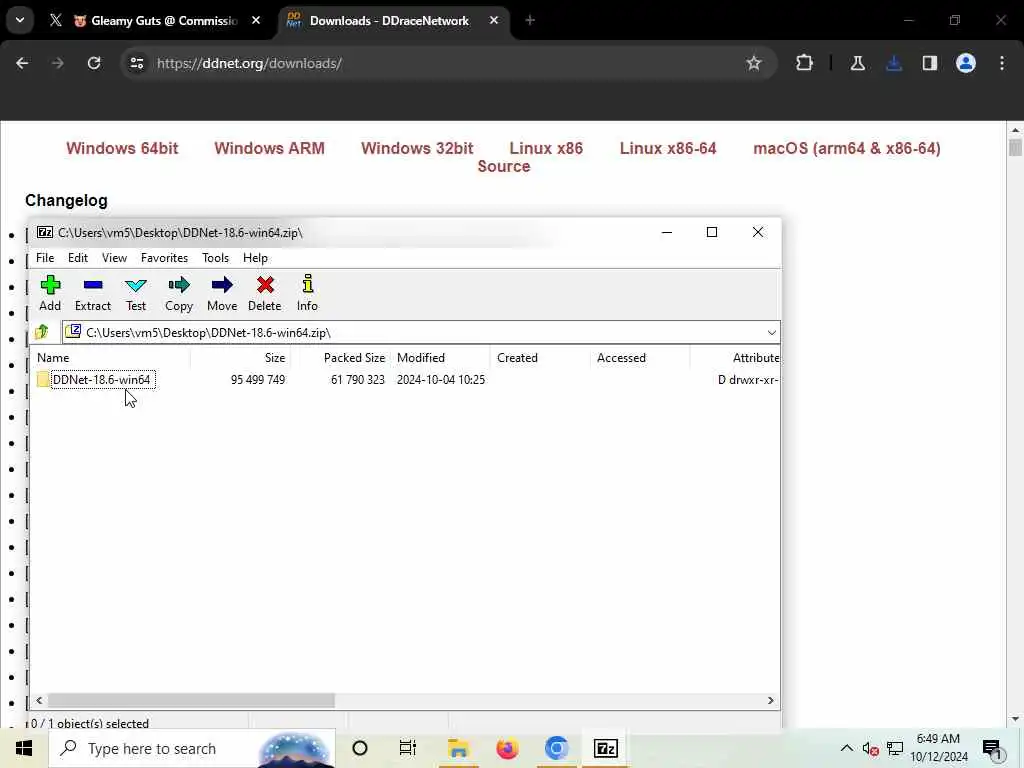Open a new browser tab
Viewport: 1024px width, 768px height.
[x=530, y=21]
